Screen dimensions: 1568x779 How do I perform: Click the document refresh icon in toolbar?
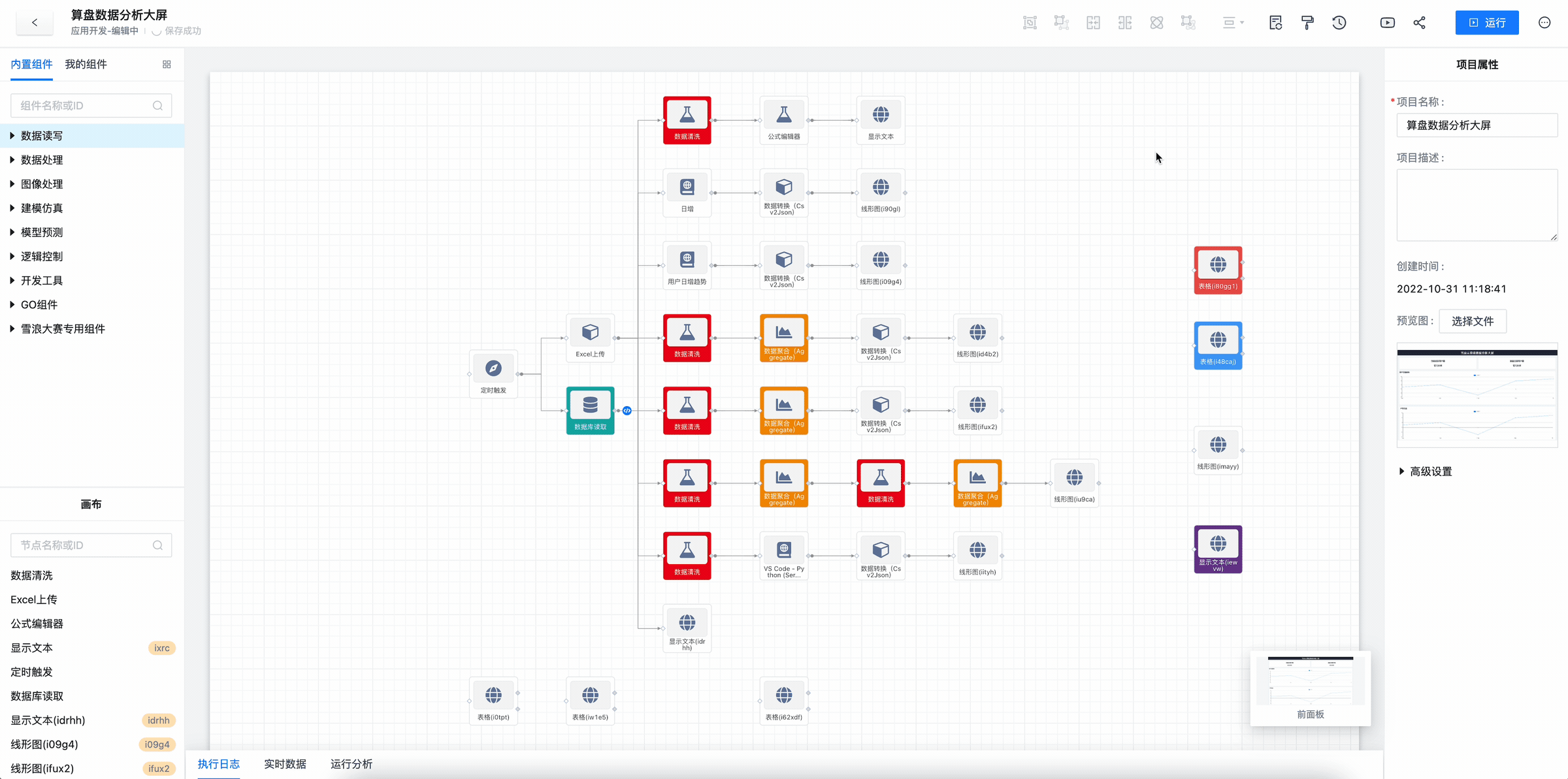pyautogui.click(x=1275, y=23)
